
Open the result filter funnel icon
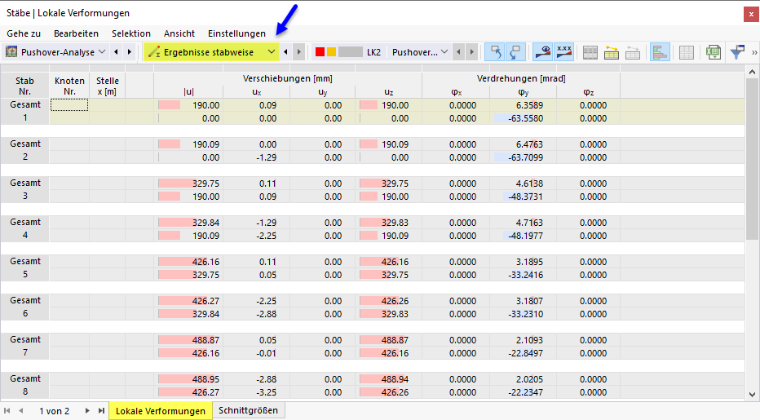[x=738, y=52]
